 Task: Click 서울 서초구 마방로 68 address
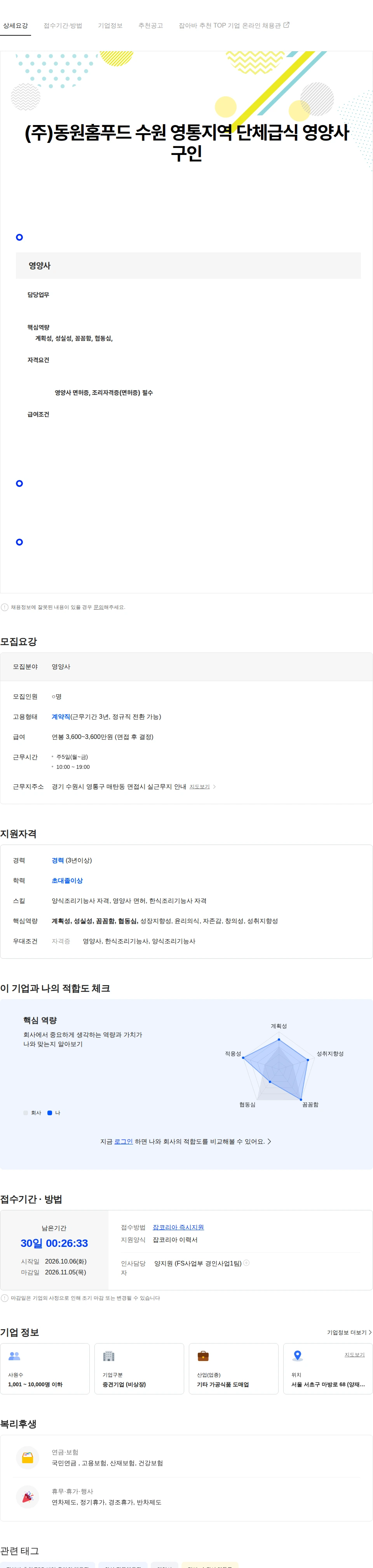328,1384
